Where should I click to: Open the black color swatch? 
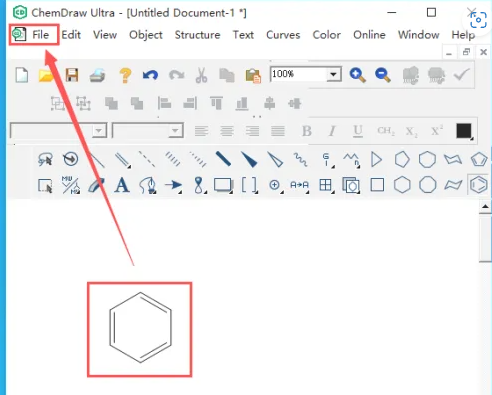(x=464, y=131)
